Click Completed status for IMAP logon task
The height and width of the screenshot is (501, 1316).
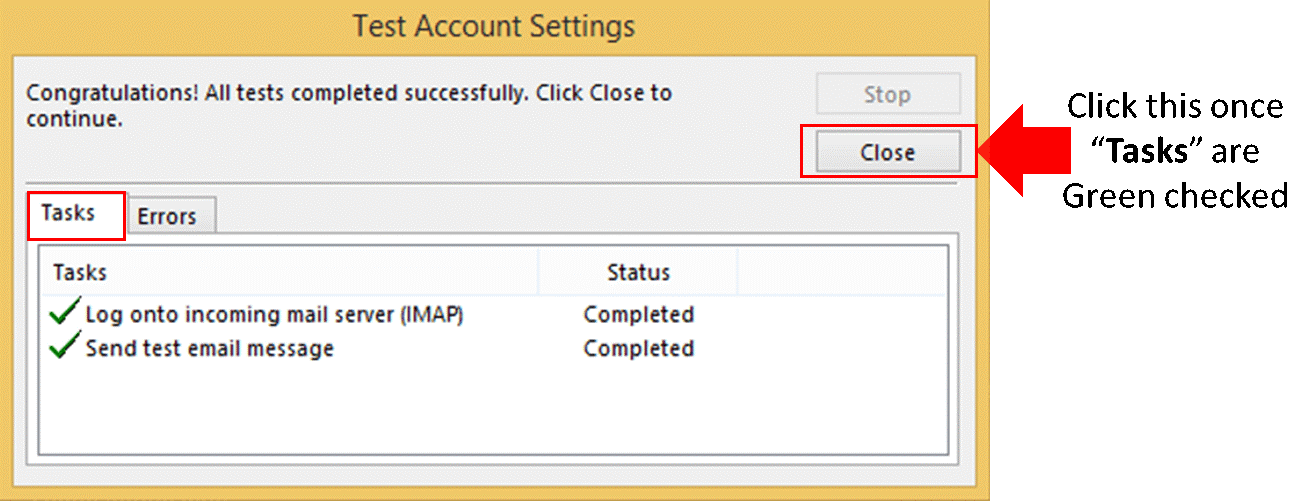(x=639, y=314)
